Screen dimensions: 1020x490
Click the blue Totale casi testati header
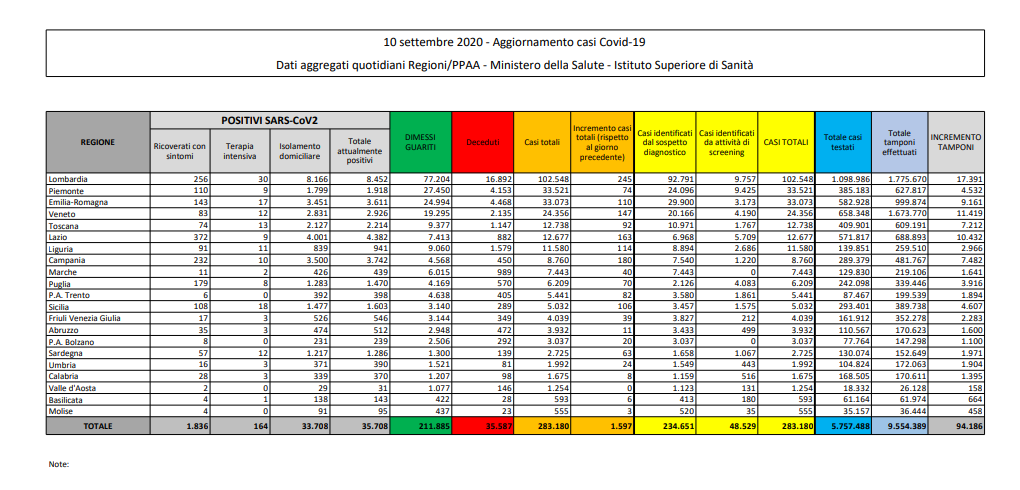tap(842, 142)
